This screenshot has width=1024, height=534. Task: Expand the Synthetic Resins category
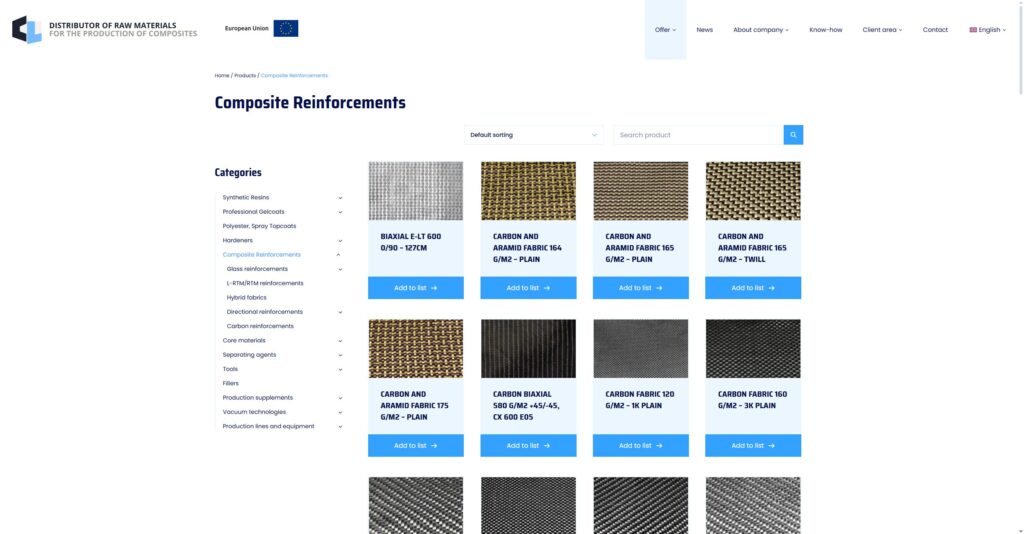[x=340, y=198]
